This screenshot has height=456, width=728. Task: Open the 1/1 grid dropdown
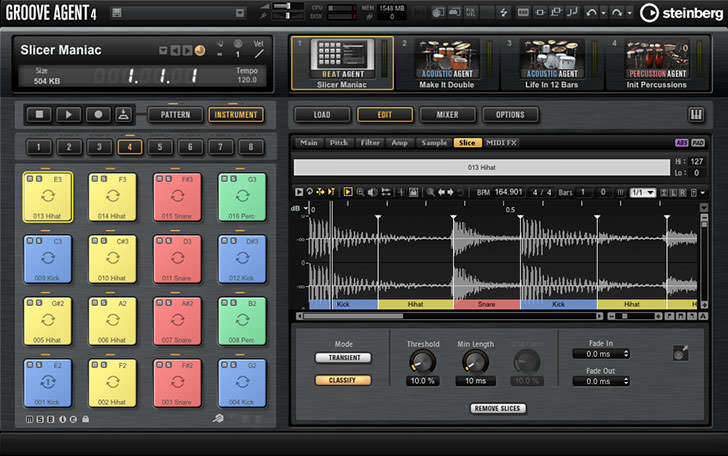pyautogui.click(x=643, y=192)
